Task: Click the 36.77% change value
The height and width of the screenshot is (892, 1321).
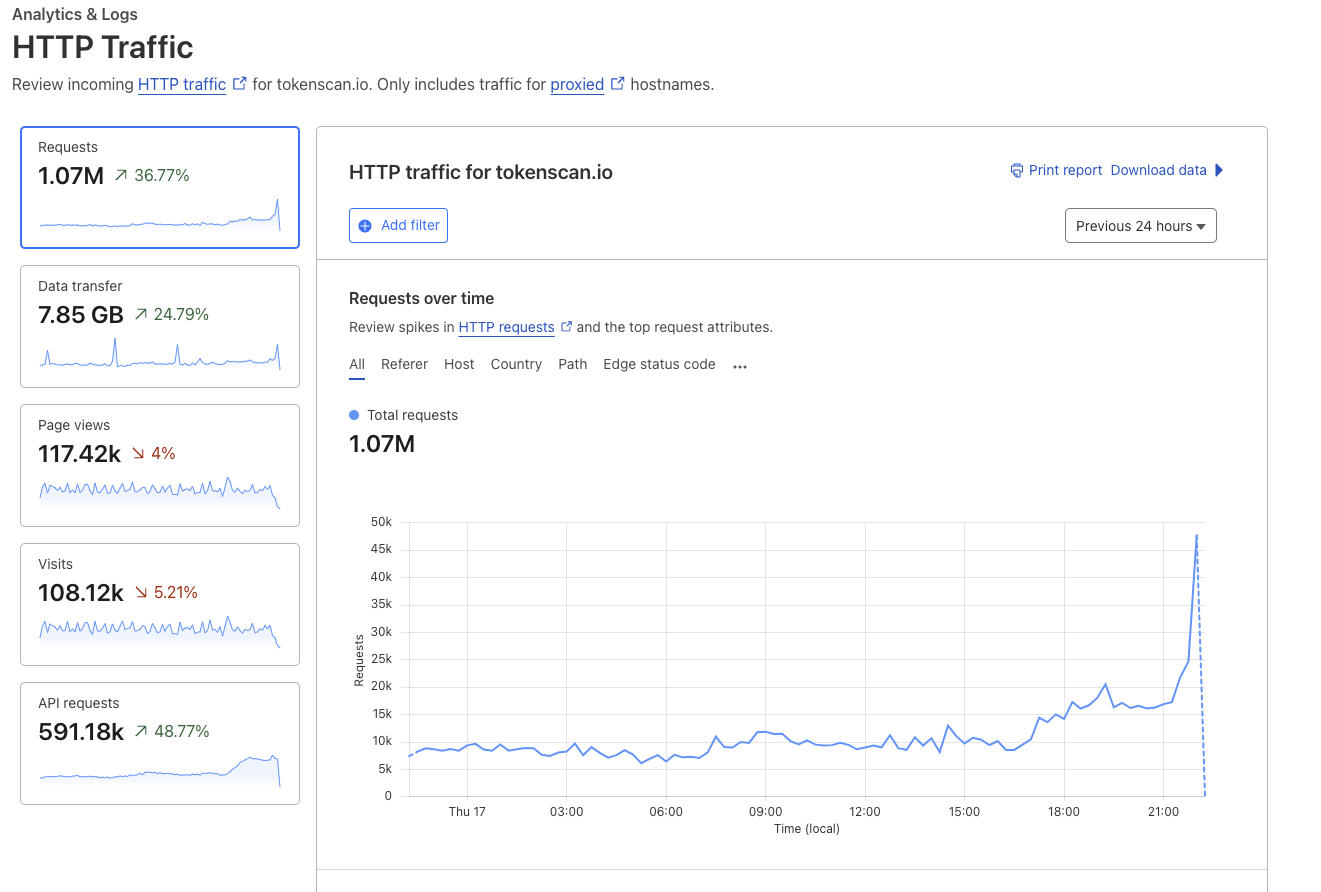Action: point(162,176)
